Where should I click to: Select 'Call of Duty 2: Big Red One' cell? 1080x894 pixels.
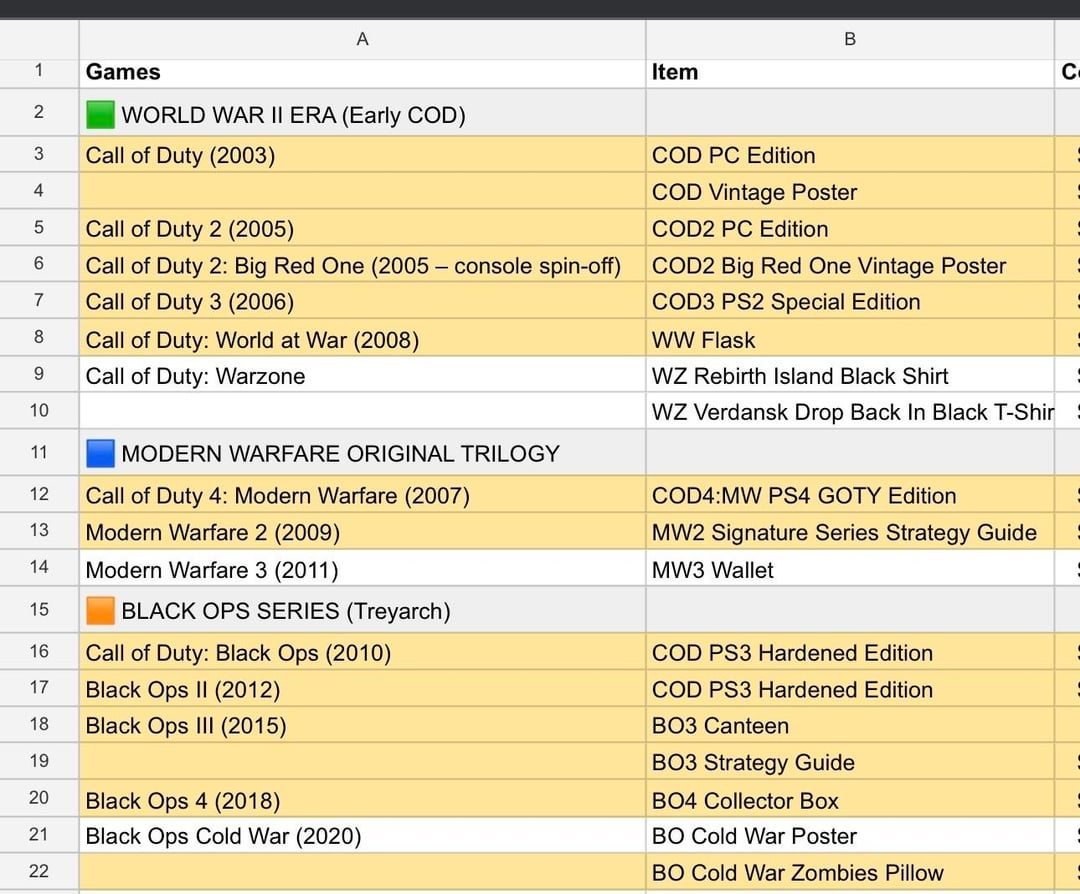tap(362, 265)
